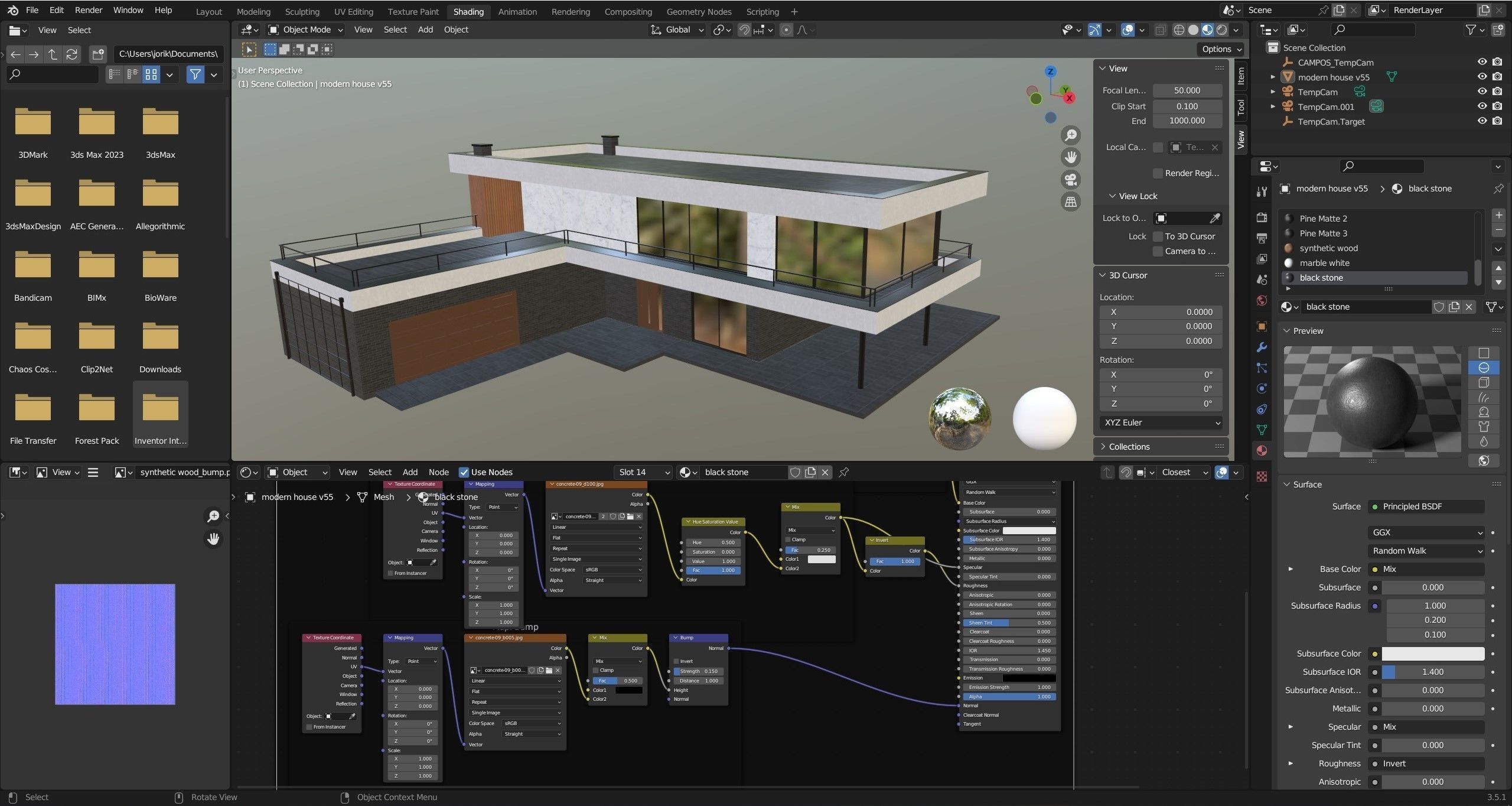1512x806 pixels.
Task: Open the Geometry Nodes workspace tab
Action: coord(699,11)
